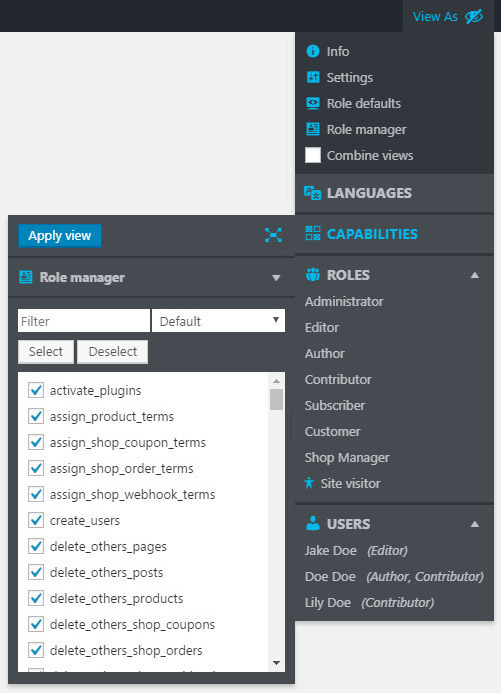View as Administrator role
This screenshot has width=501, height=693.
click(x=344, y=301)
